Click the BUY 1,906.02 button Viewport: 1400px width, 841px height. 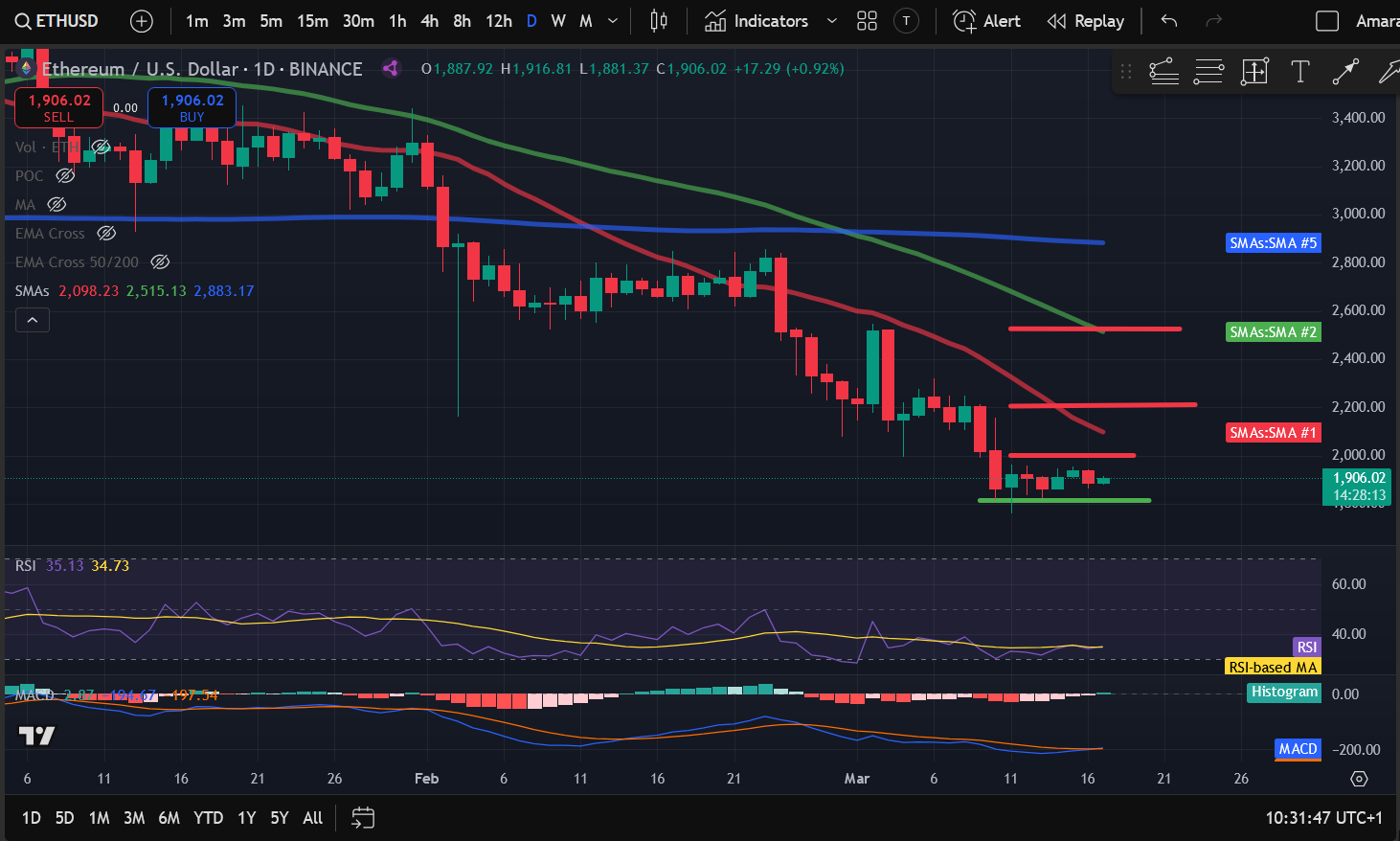click(192, 107)
